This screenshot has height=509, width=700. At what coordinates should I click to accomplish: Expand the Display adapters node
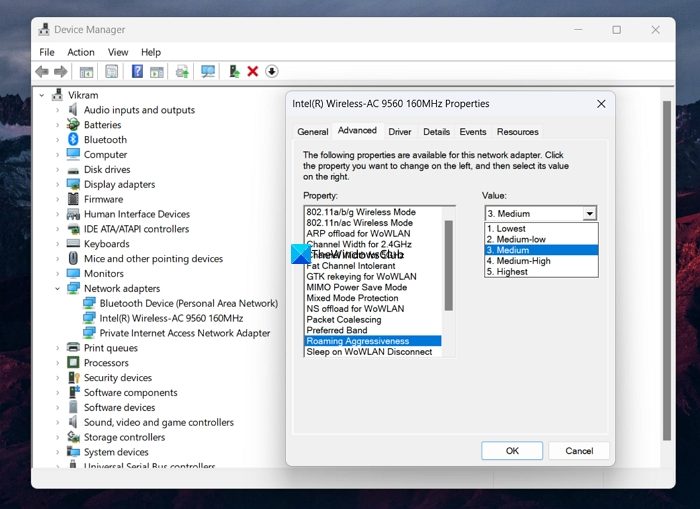[x=57, y=185]
